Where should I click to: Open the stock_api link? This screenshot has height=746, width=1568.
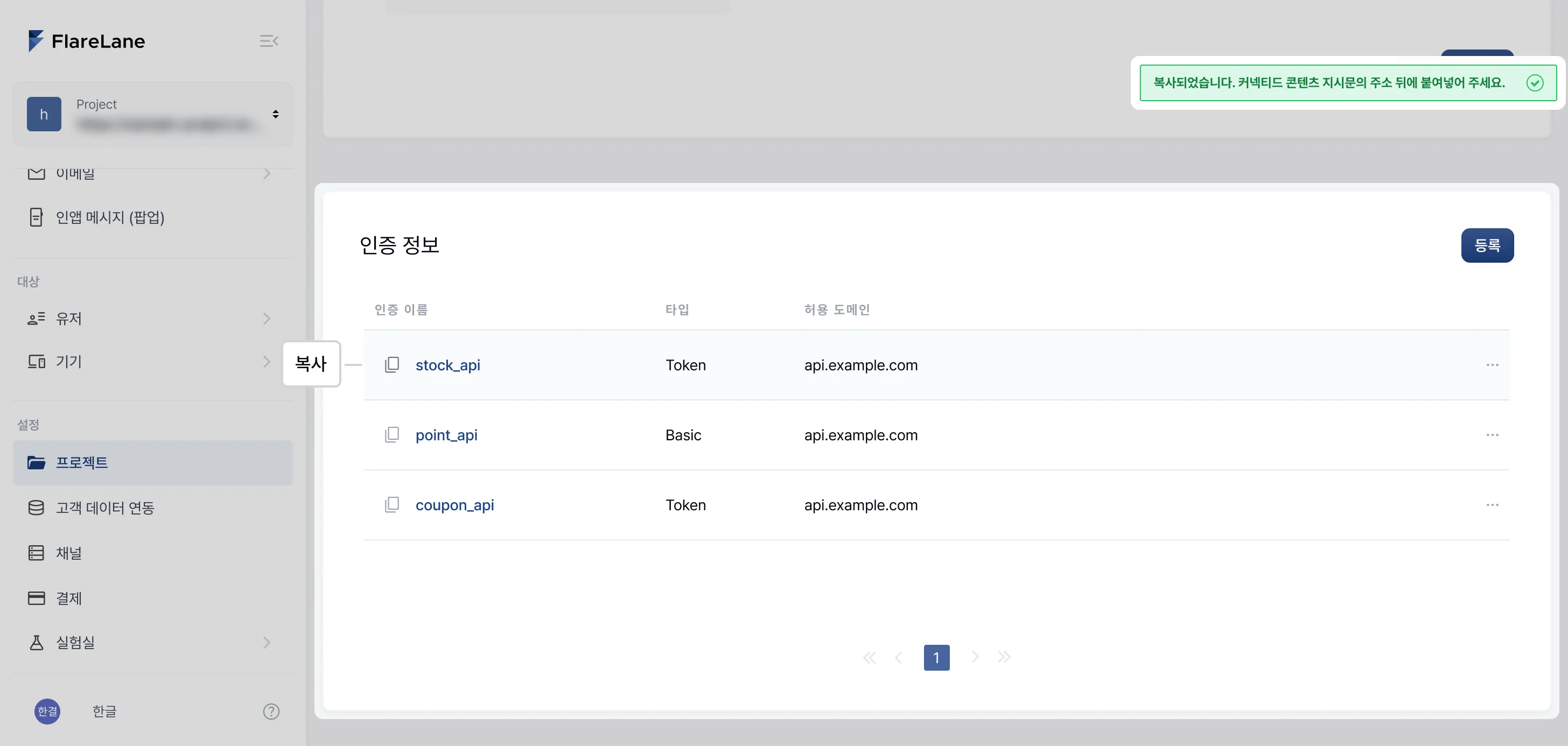(448, 365)
